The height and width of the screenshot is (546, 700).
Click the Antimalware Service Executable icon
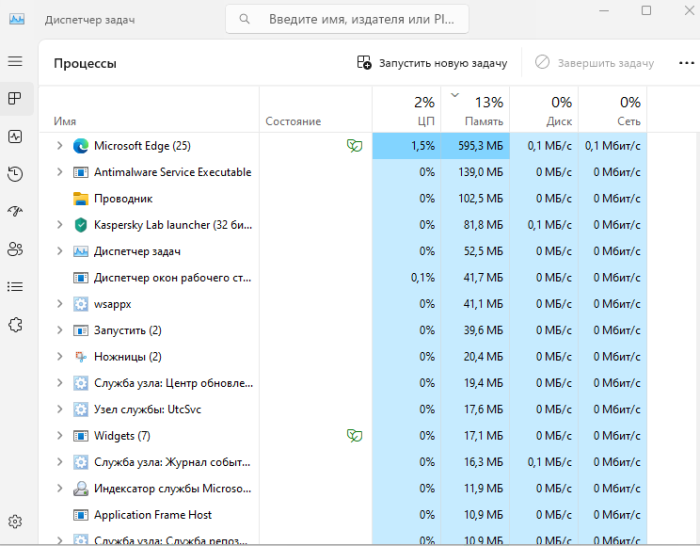pos(81,172)
